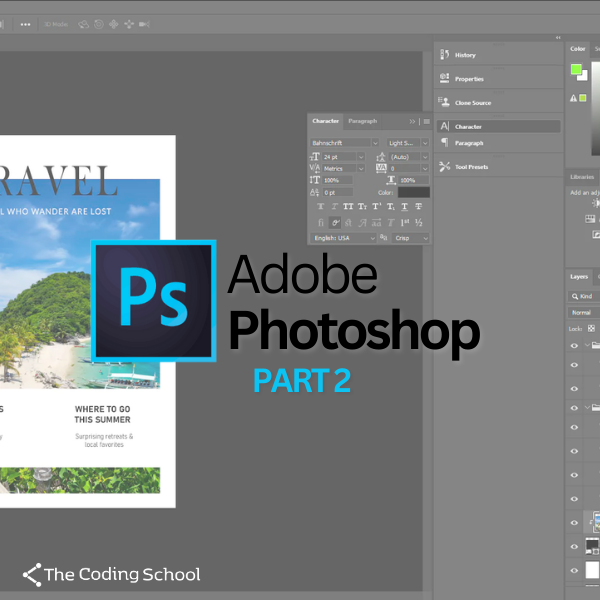Screen dimensions: 600x600
Task: Open the Character panel flyout menu
Action: tap(426, 121)
